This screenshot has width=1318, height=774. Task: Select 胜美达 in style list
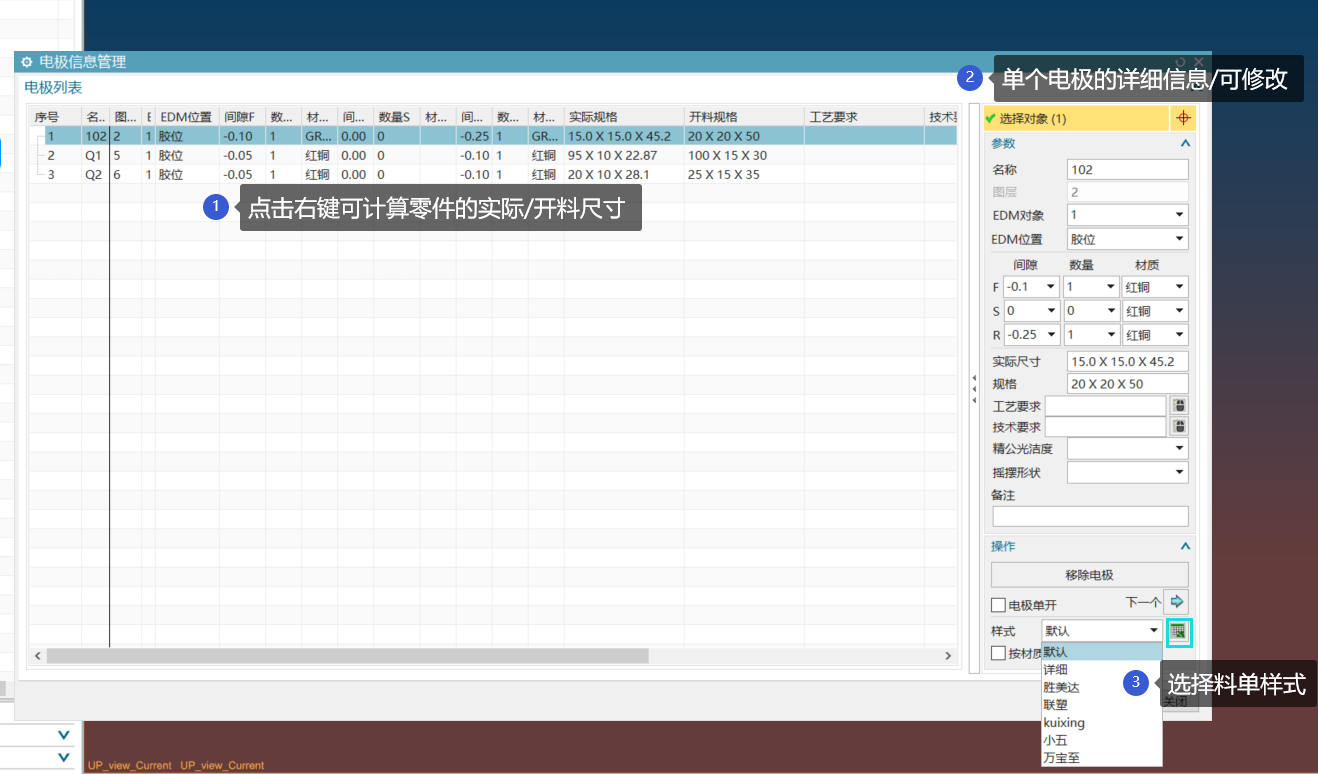[1102, 687]
